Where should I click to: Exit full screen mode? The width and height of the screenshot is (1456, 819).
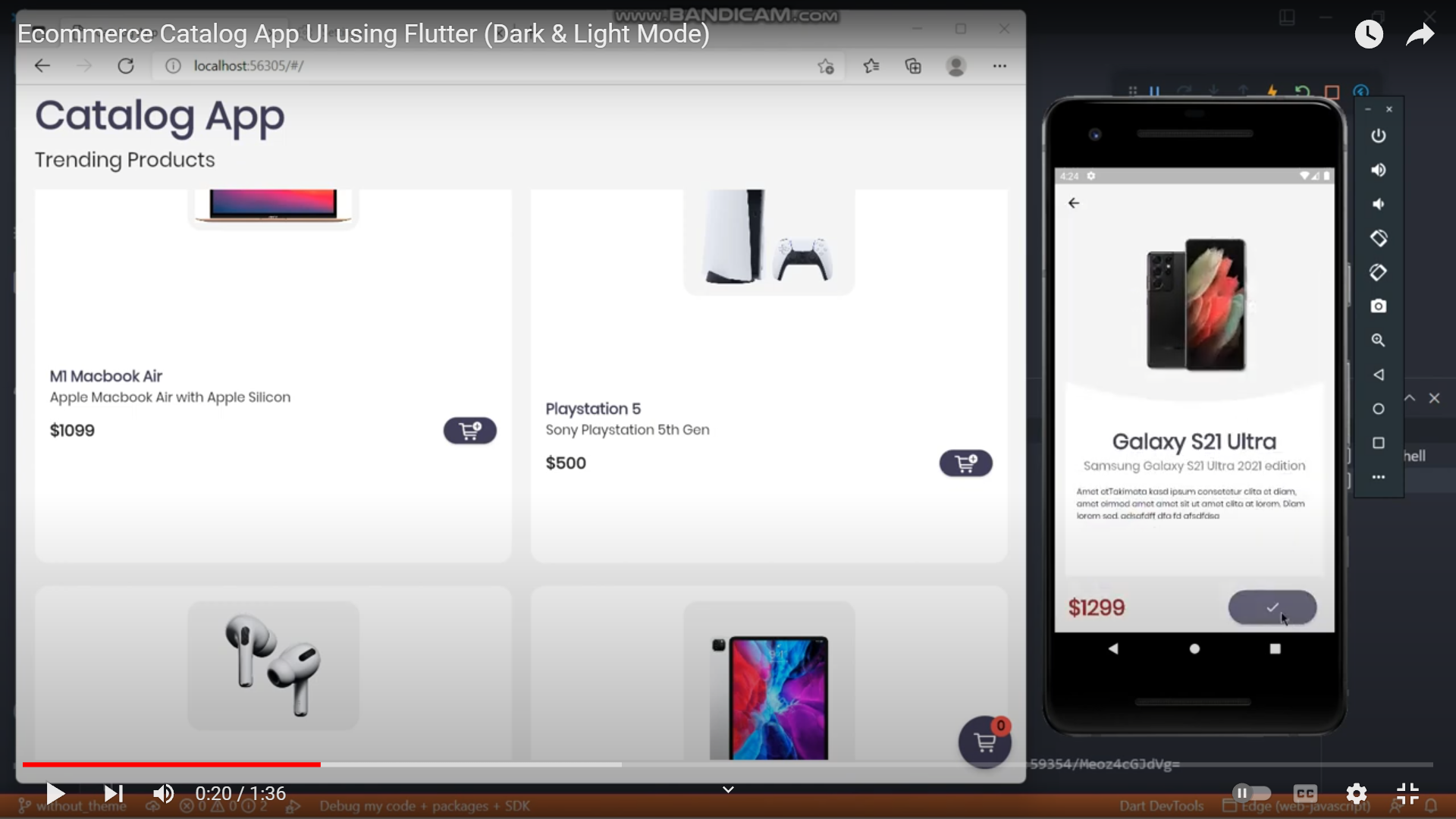pyautogui.click(x=1407, y=794)
